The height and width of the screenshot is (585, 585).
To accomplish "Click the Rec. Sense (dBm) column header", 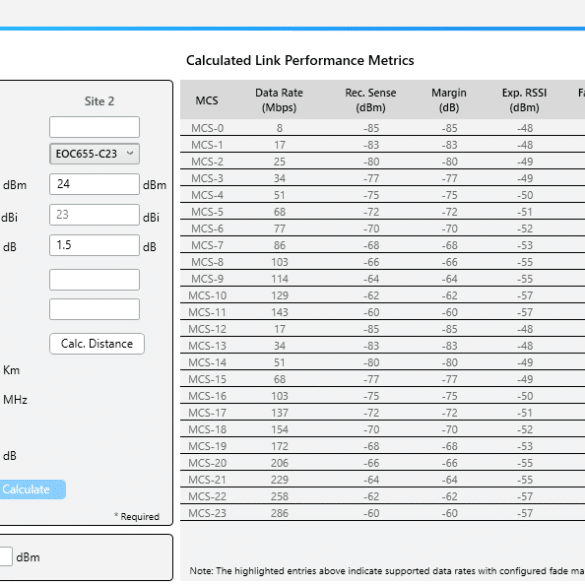I will (x=370, y=100).
